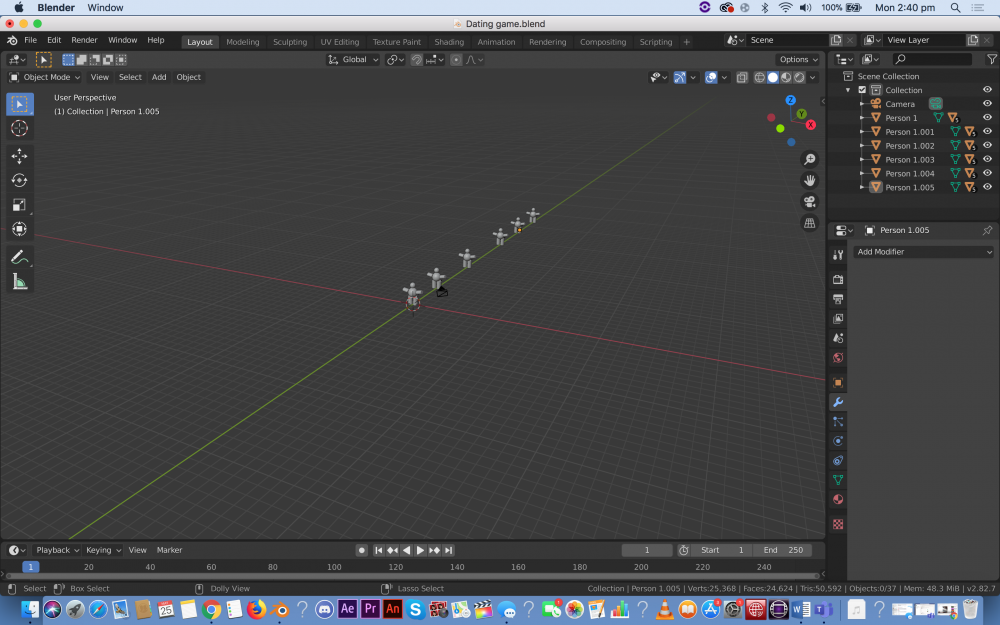Screen dimensions: 1000x625
Task: Open the viewport Add menu
Action: click(x=159, y=77)
